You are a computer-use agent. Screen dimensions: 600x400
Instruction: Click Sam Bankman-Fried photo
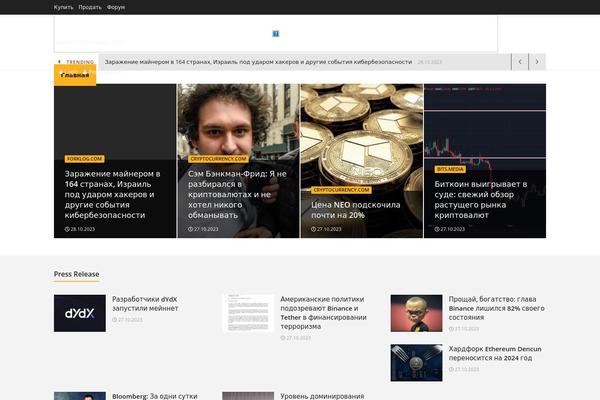[x=238, y=121]
